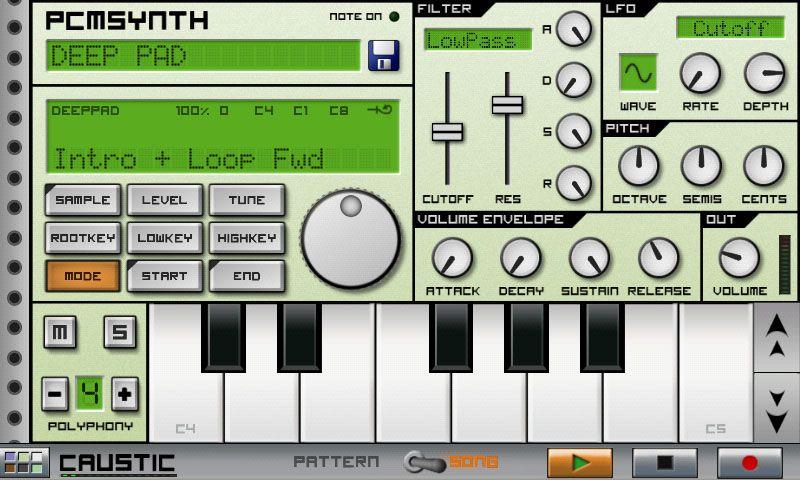Select the START parameter button
The width and height of the screenshot is (800, 480).
coord(164,276)
